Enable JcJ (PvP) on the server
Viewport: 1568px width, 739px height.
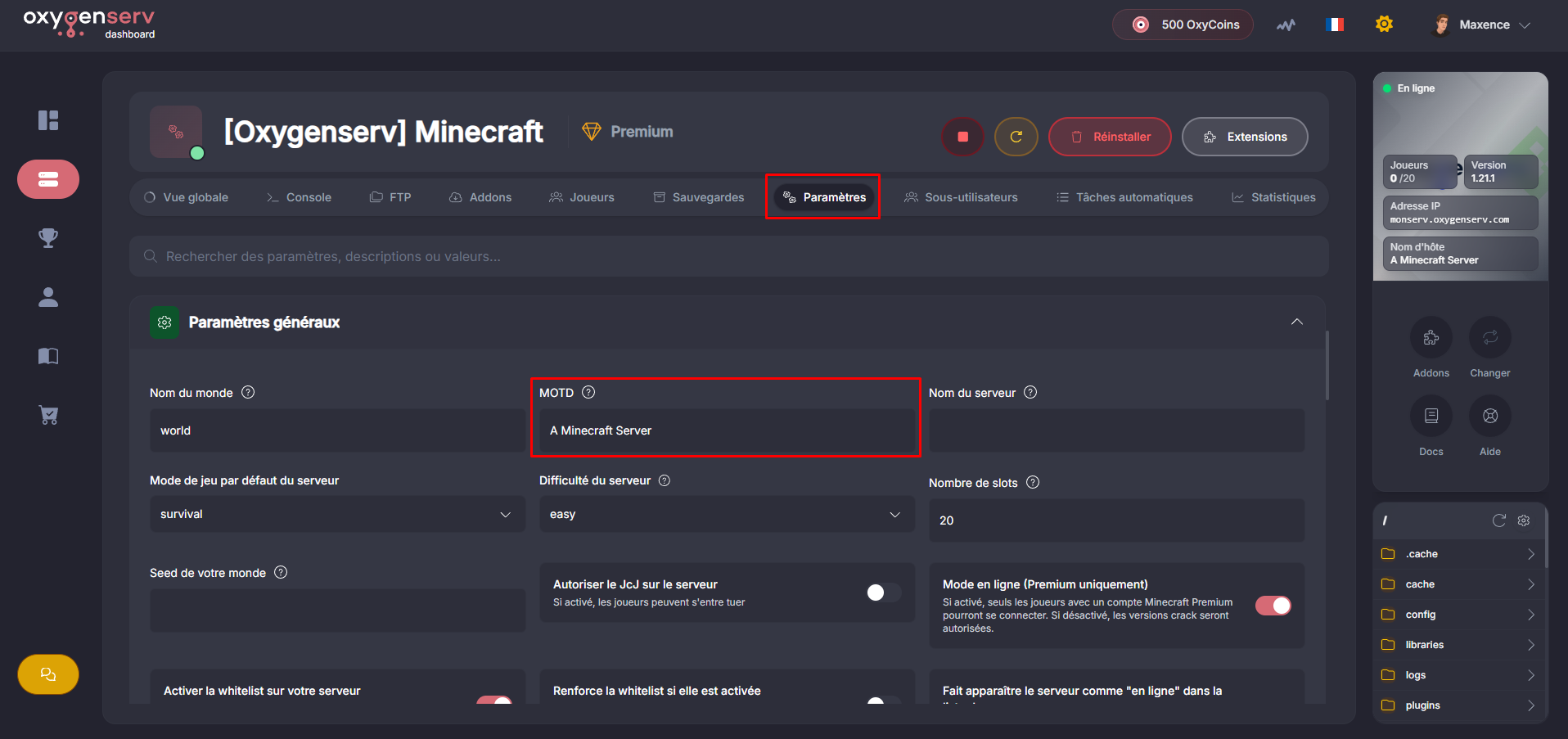click(883, 593)
